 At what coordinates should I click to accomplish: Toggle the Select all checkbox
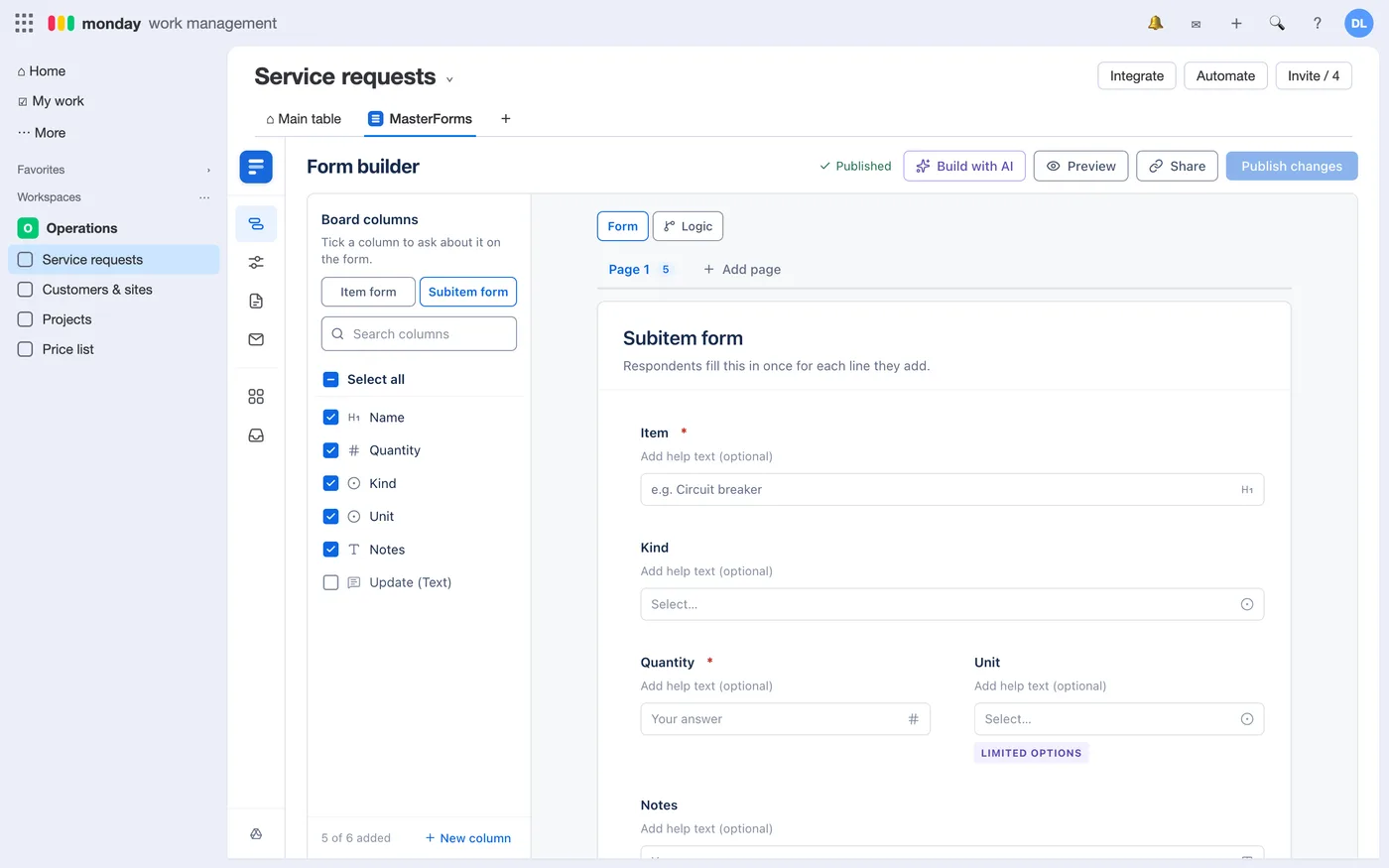[x=331, y=379]
